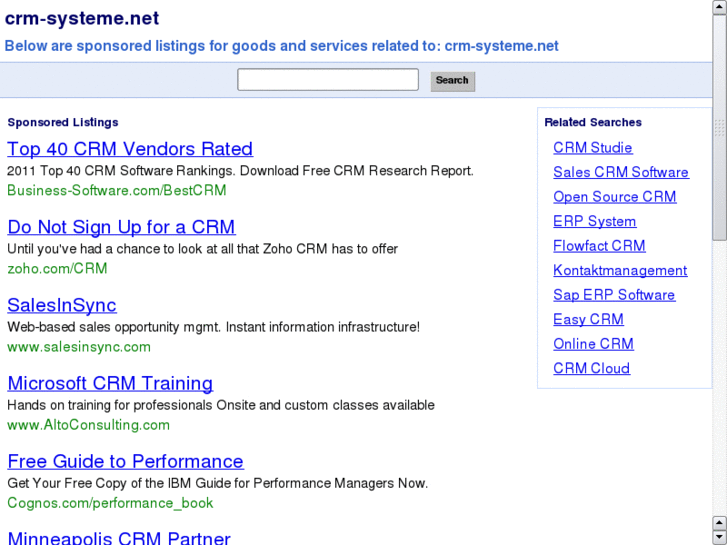This screenshot has height=545, width=727.
Task: Click the scroll down arrow at bottom right
Action: coord(719,537)
